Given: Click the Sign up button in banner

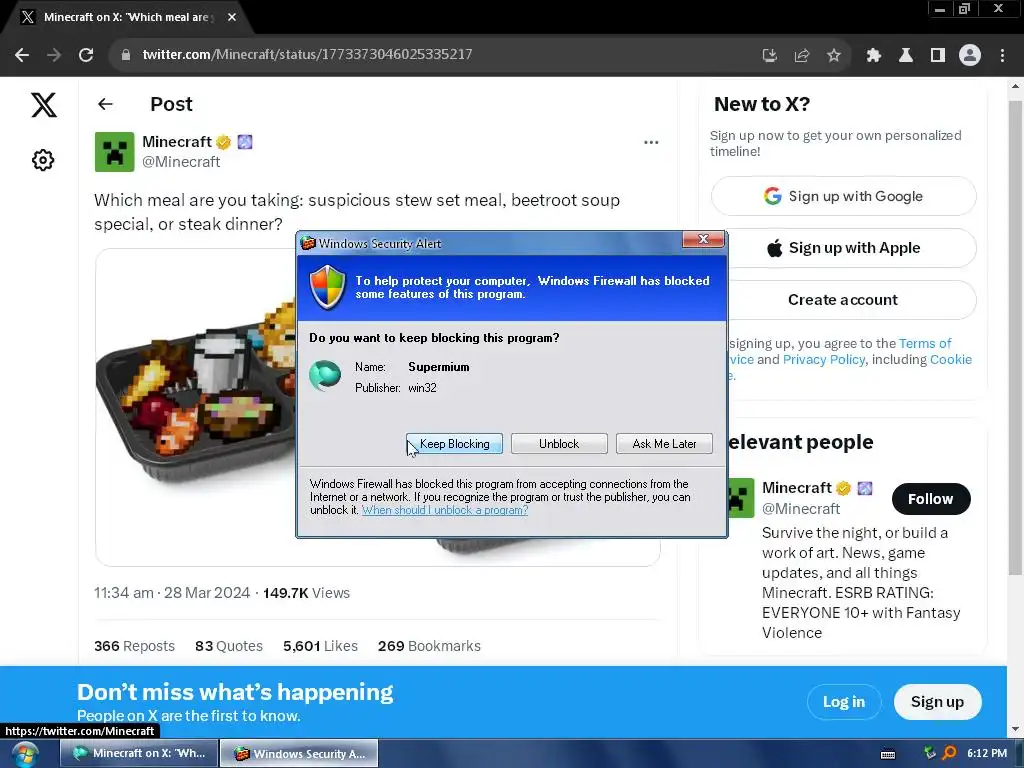Looking at the screenshot, I should pyautogui.click(x=937, y=702).
